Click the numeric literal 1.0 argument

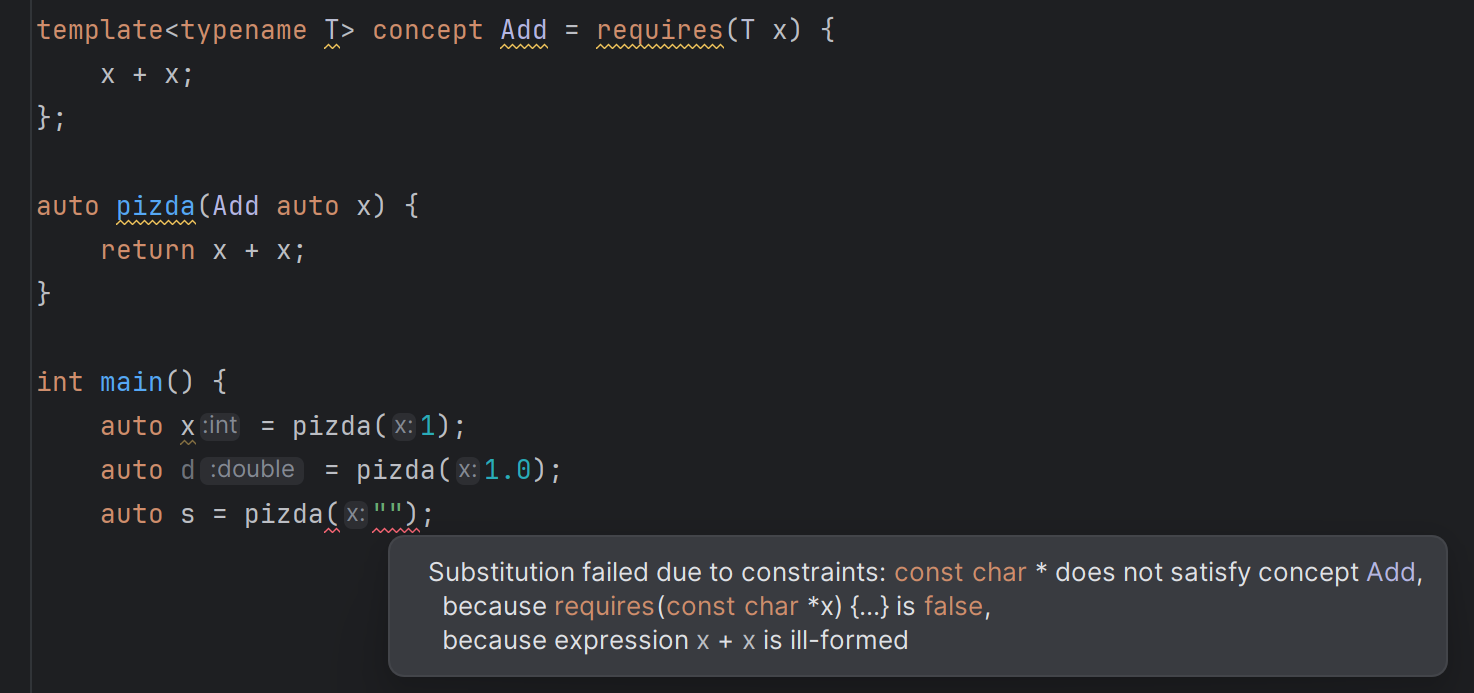507,471
